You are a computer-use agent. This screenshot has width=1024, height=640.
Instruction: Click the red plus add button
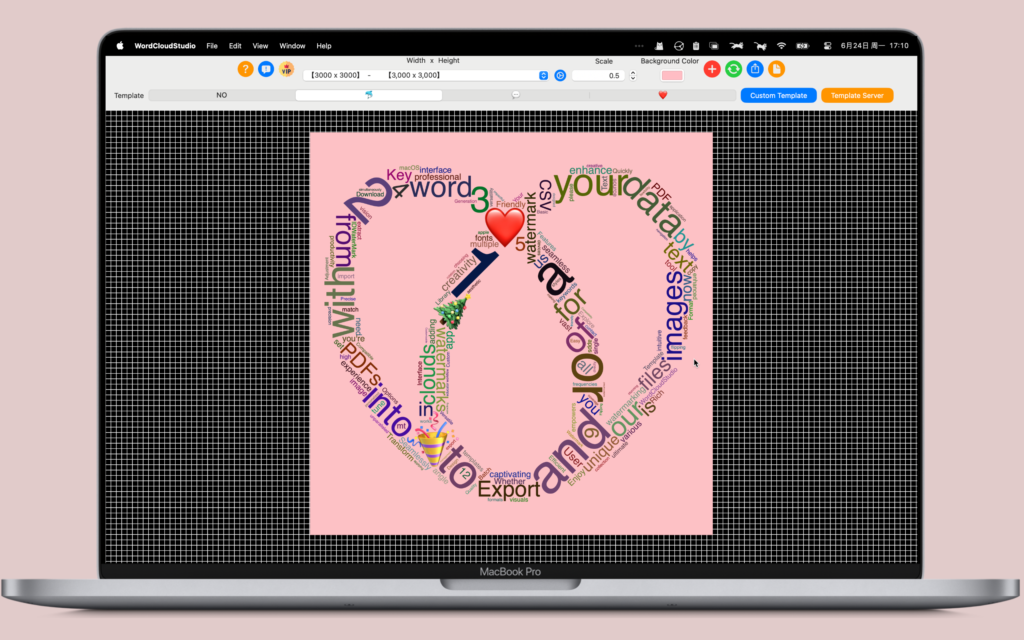point(712,69)
